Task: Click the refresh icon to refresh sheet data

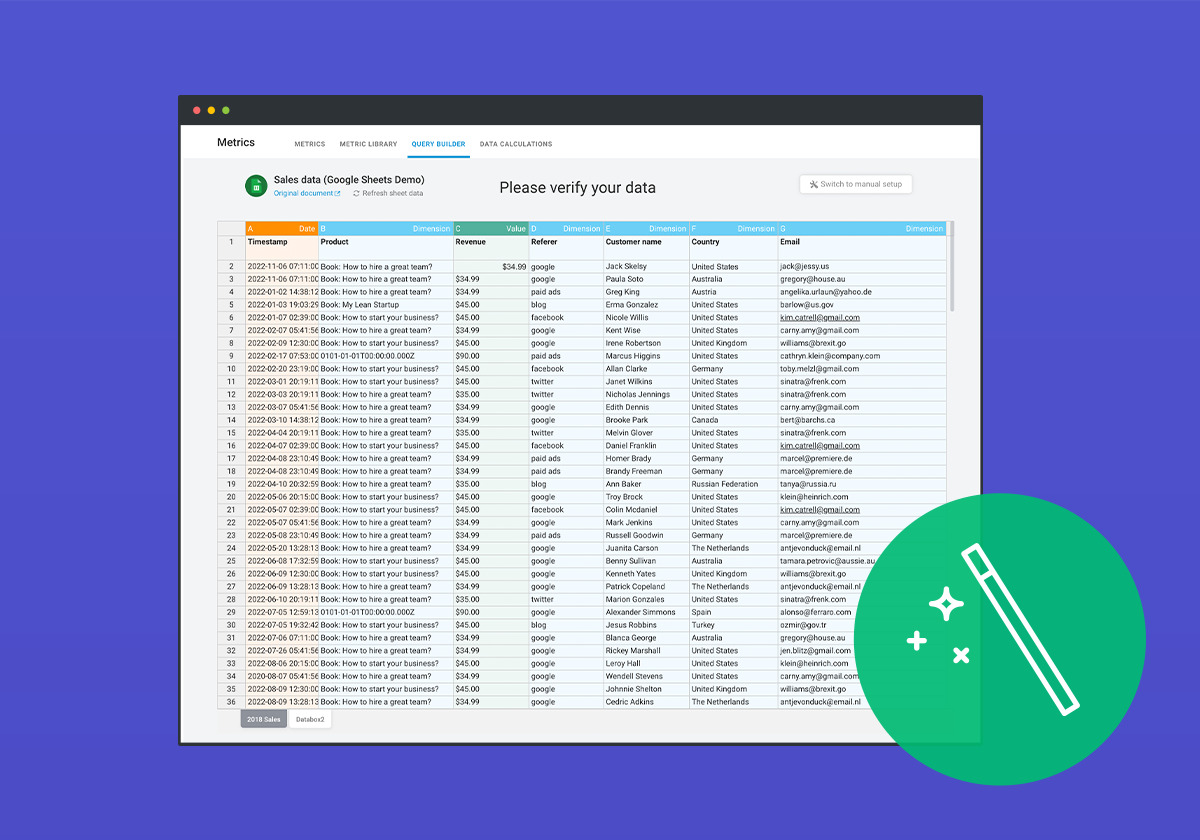Action: [x=355, y=193]
